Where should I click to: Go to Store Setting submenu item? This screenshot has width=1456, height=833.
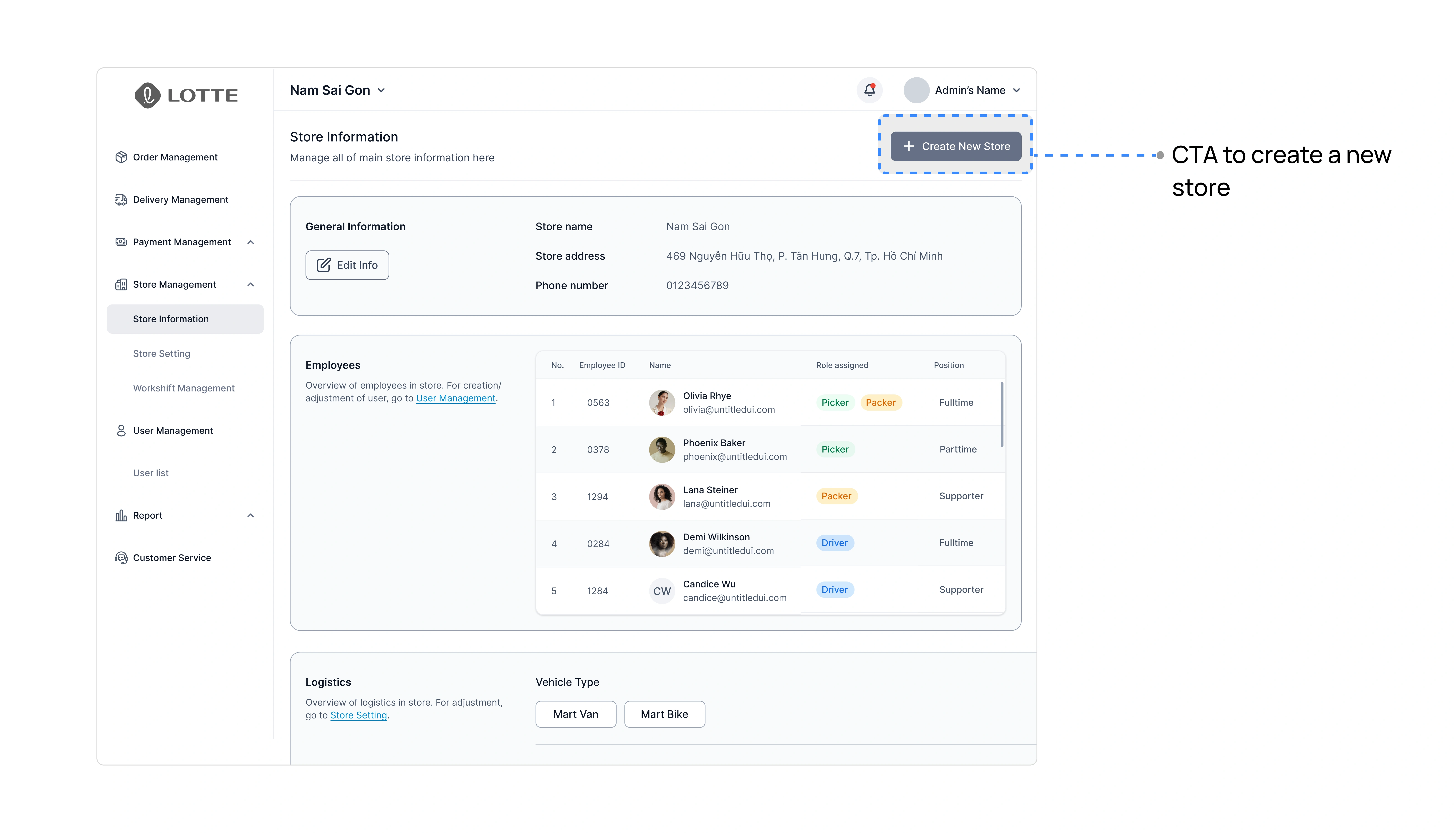(x=162, y=353)
